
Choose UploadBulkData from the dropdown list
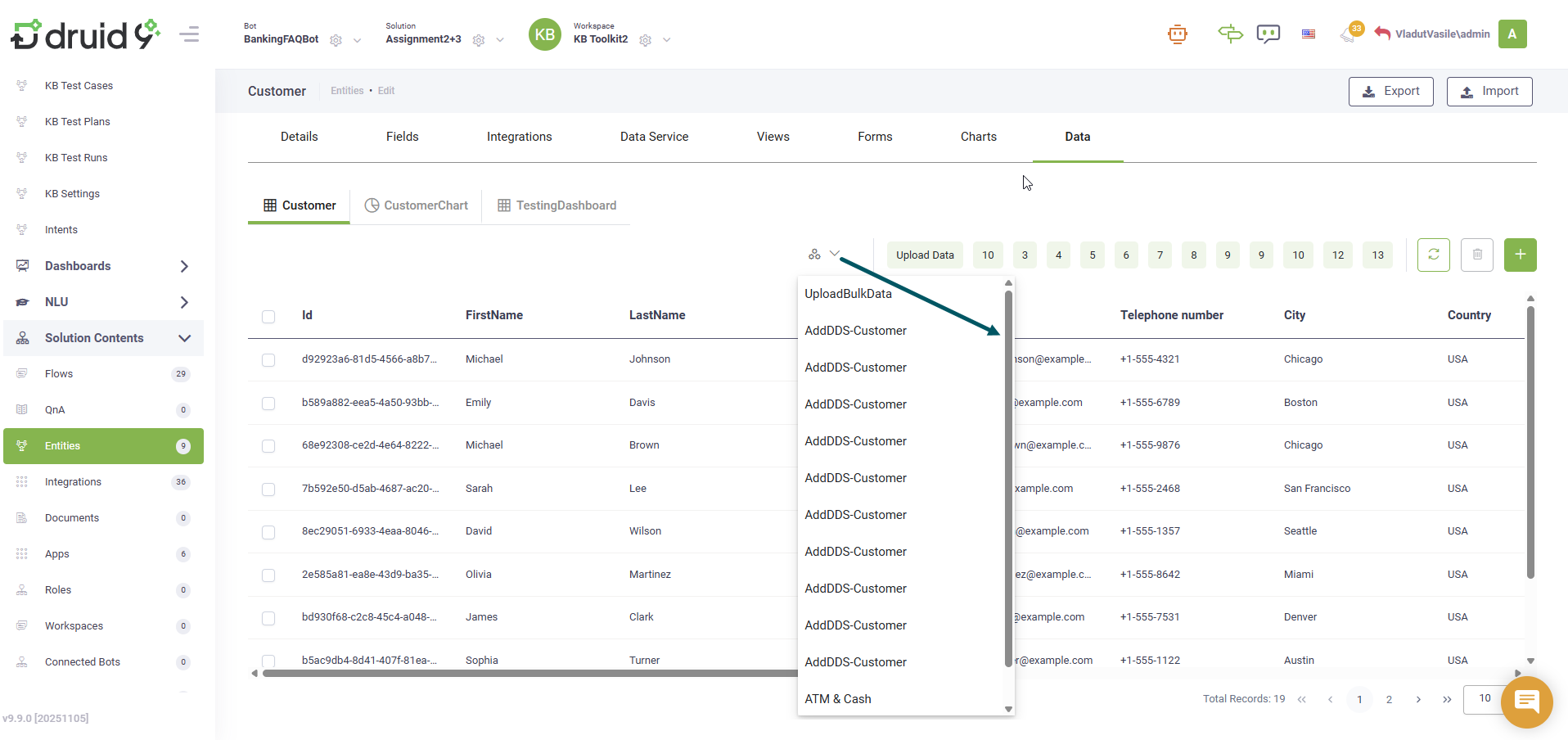tap(848, 294)
